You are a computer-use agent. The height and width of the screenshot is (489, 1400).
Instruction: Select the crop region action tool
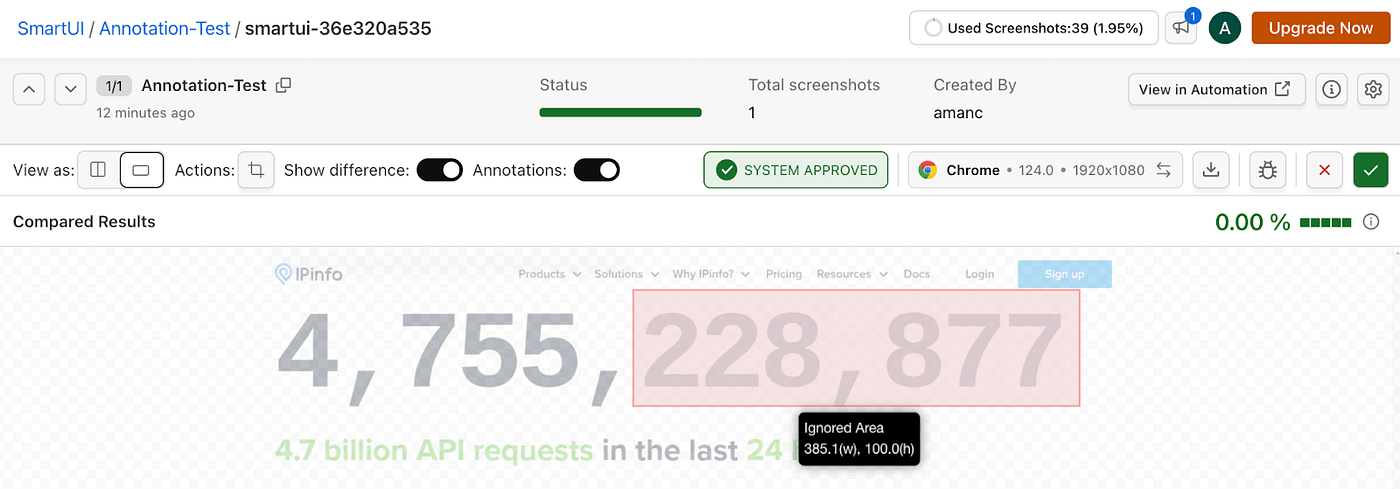pos(256,170)
